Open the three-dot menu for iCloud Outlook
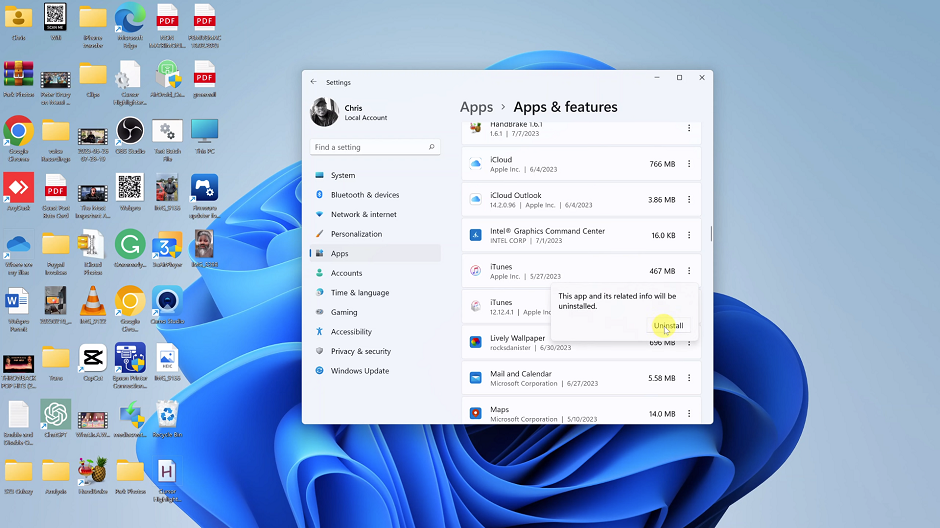Image resolution: width=940 pixels, height=528 pixels. click(x=689, y=200)
